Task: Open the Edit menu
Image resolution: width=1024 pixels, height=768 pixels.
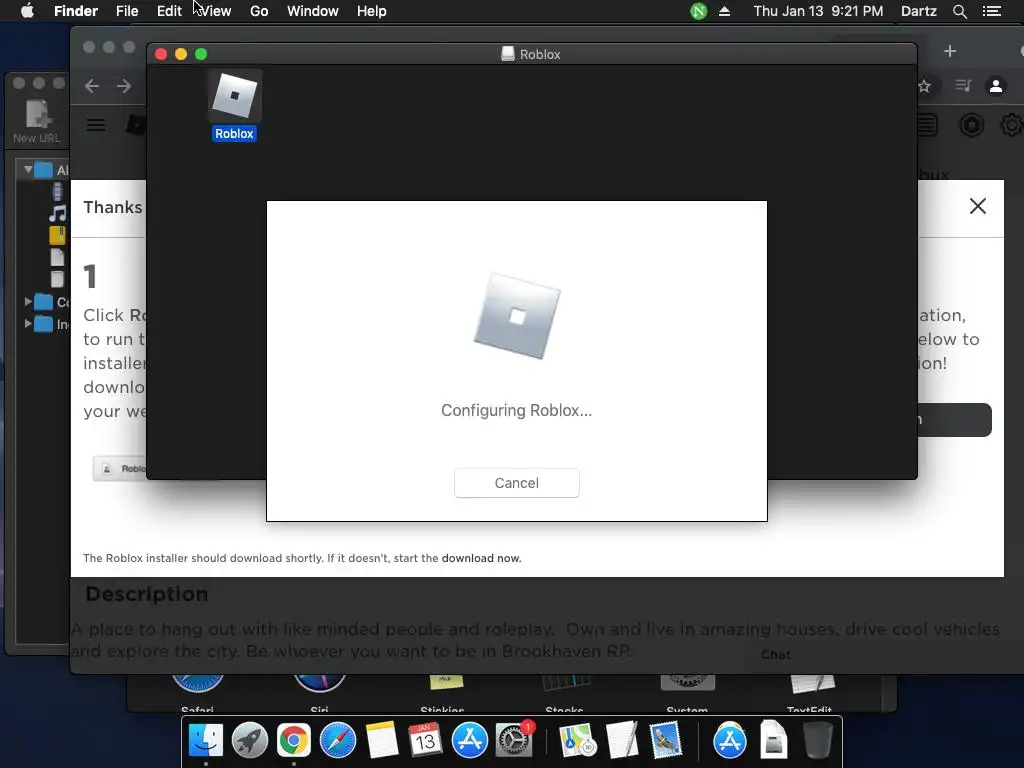Action: pos(169,11)
